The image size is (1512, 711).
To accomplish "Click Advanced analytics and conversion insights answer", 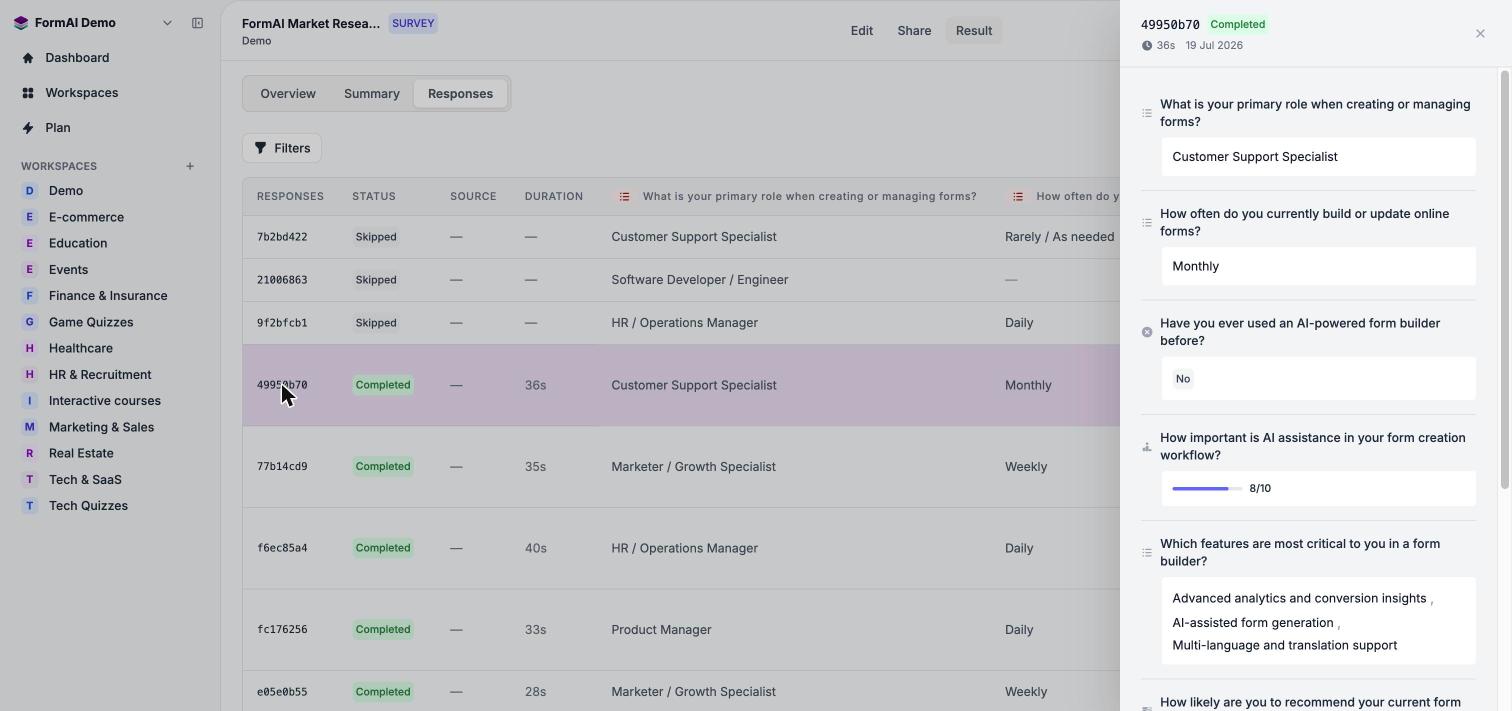I will [1299, 598].
